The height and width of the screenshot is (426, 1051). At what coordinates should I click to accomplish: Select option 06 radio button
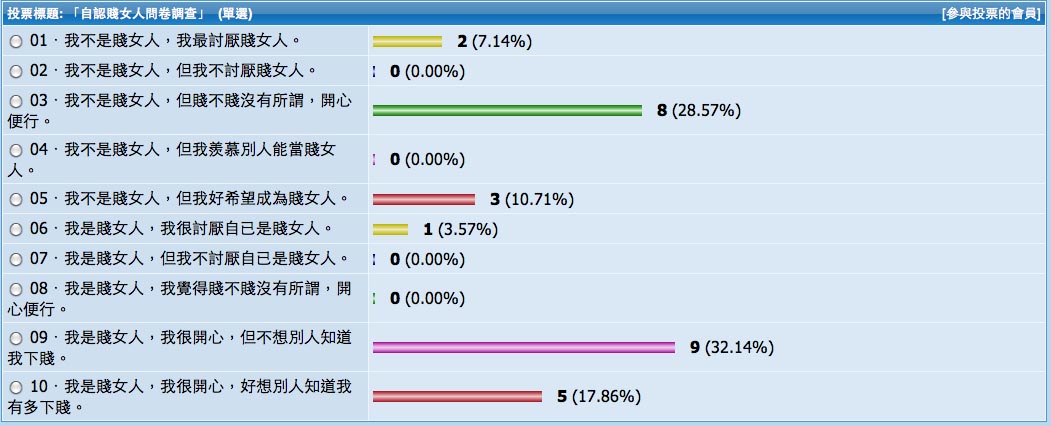pos(15,229)
